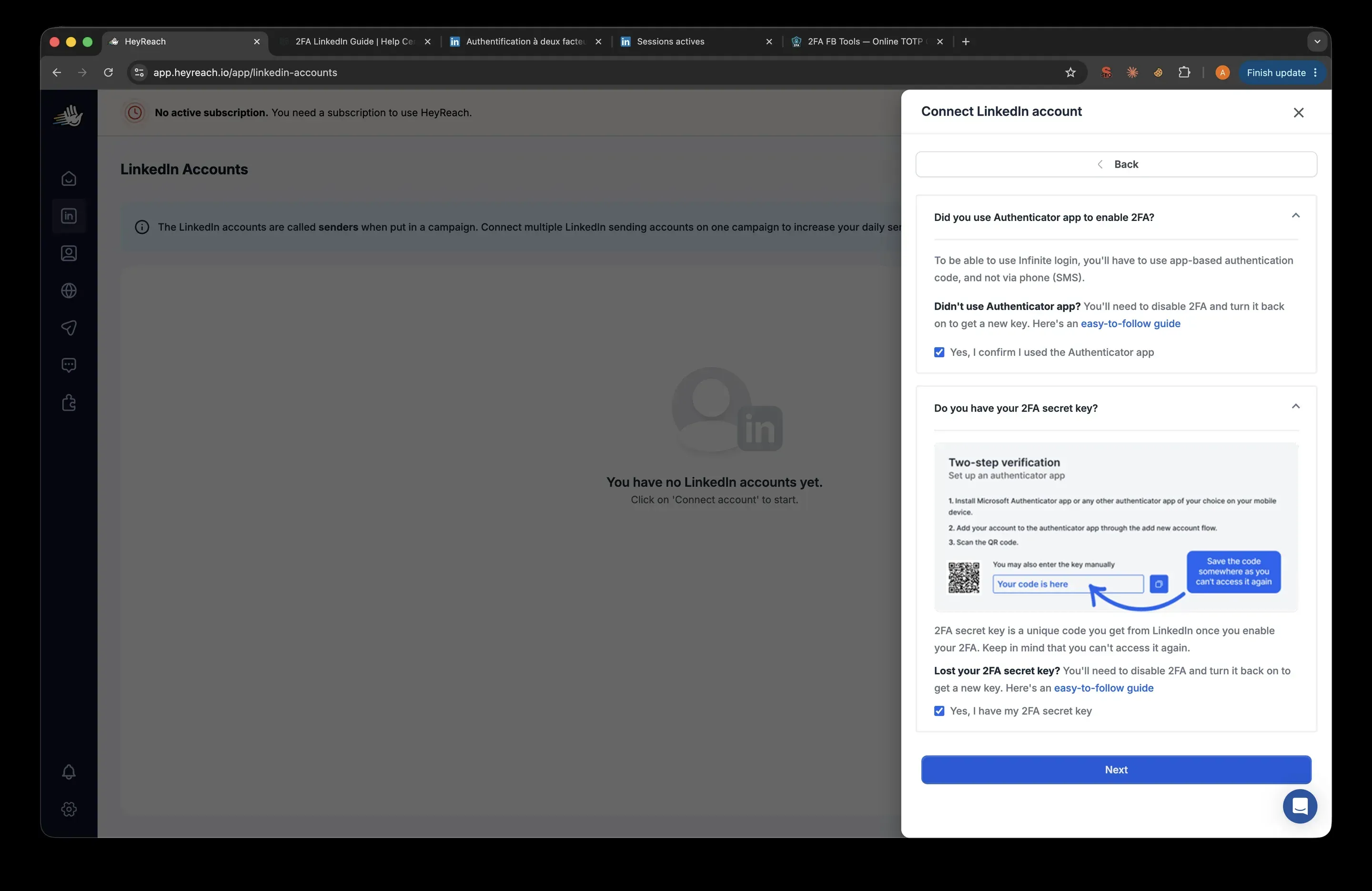This screenshot has height=891, width=1372.
Task: Collapse the 'Did you use Authenticator app' section
Action: (x=1295, y=216)
